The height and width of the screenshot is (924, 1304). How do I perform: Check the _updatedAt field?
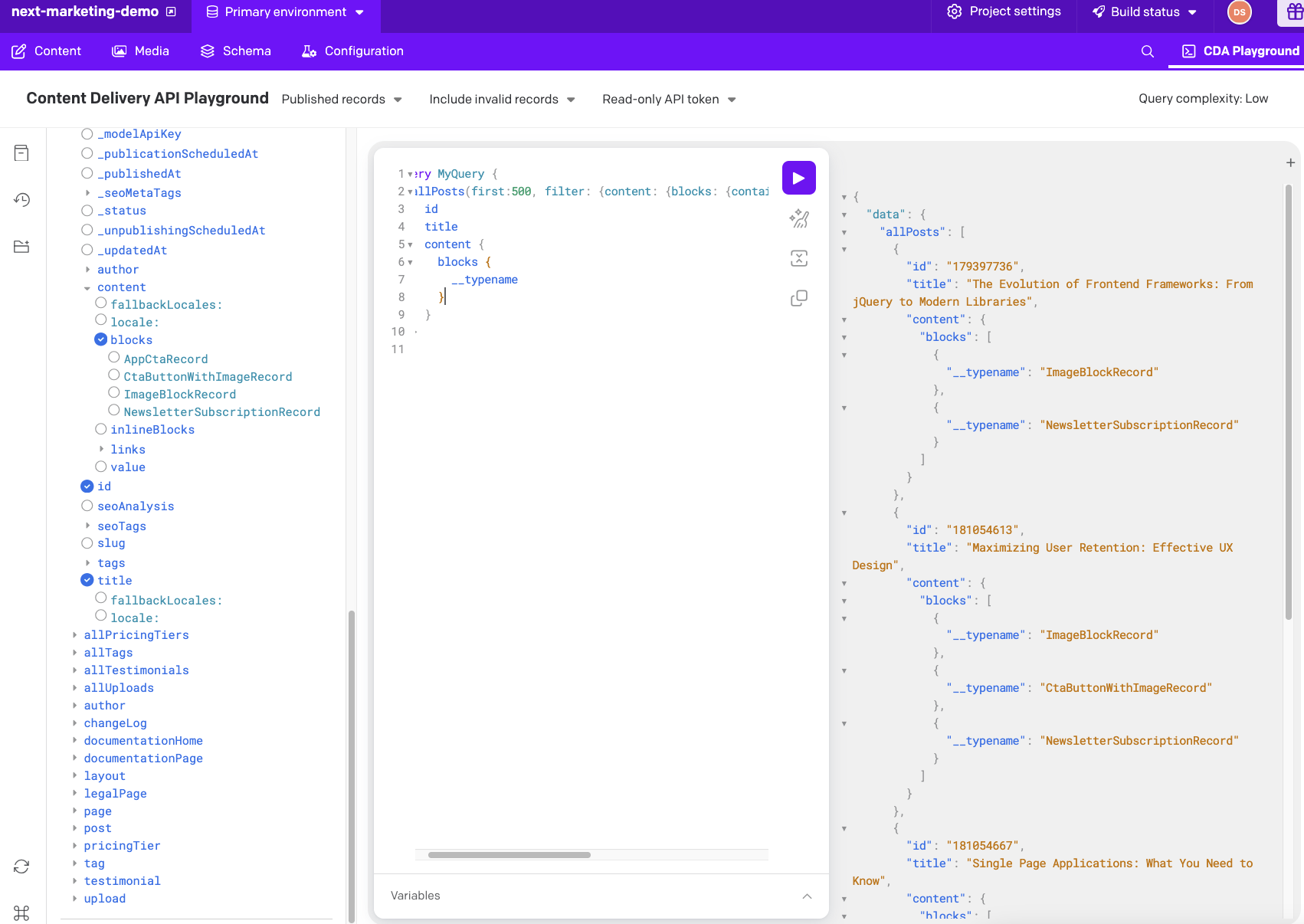(87, 250)
